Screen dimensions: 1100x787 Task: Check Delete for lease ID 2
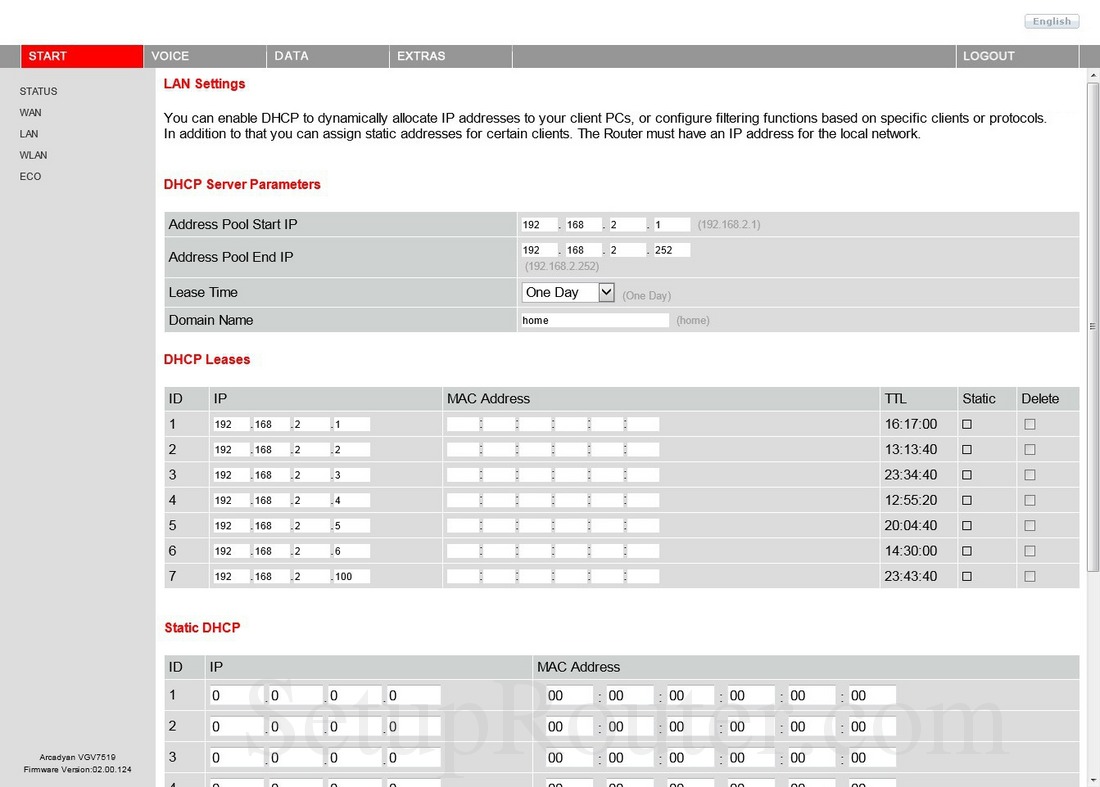1030,450
